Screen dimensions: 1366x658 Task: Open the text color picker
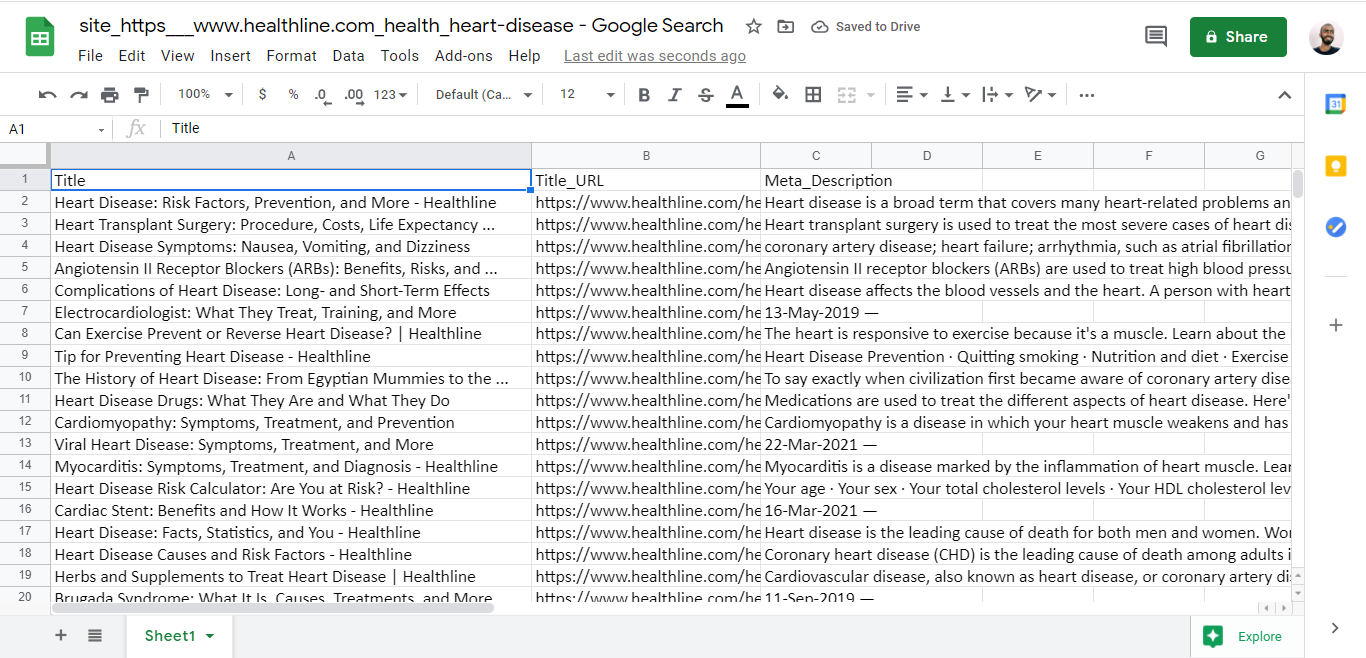point(737,95)
